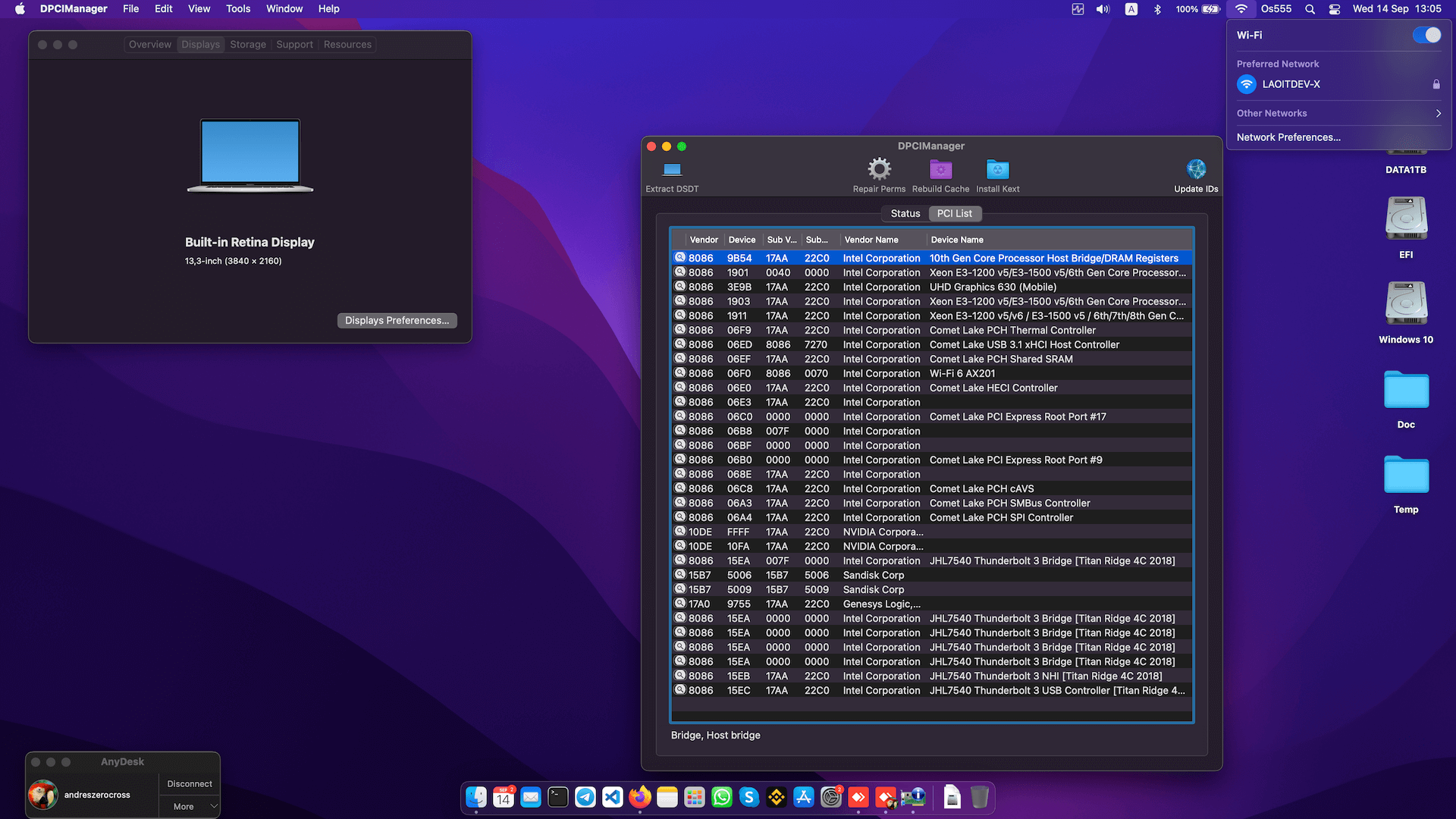1456x819 pixels.
Task: Open the Window menu in the menu bar
Action: point(284,9)
